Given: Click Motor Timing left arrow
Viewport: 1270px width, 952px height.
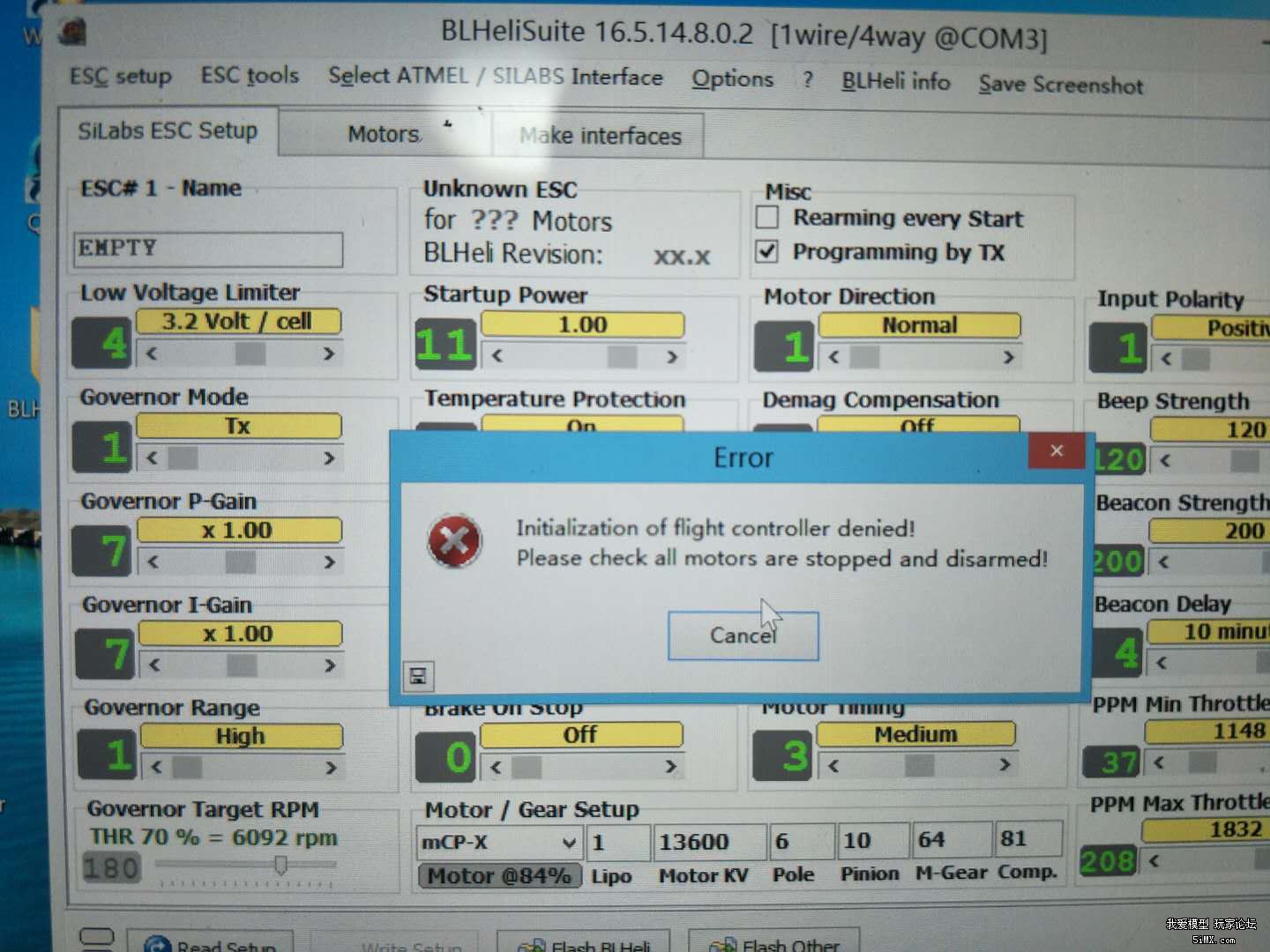Looking at the screenshot, I should coord(833,765).
